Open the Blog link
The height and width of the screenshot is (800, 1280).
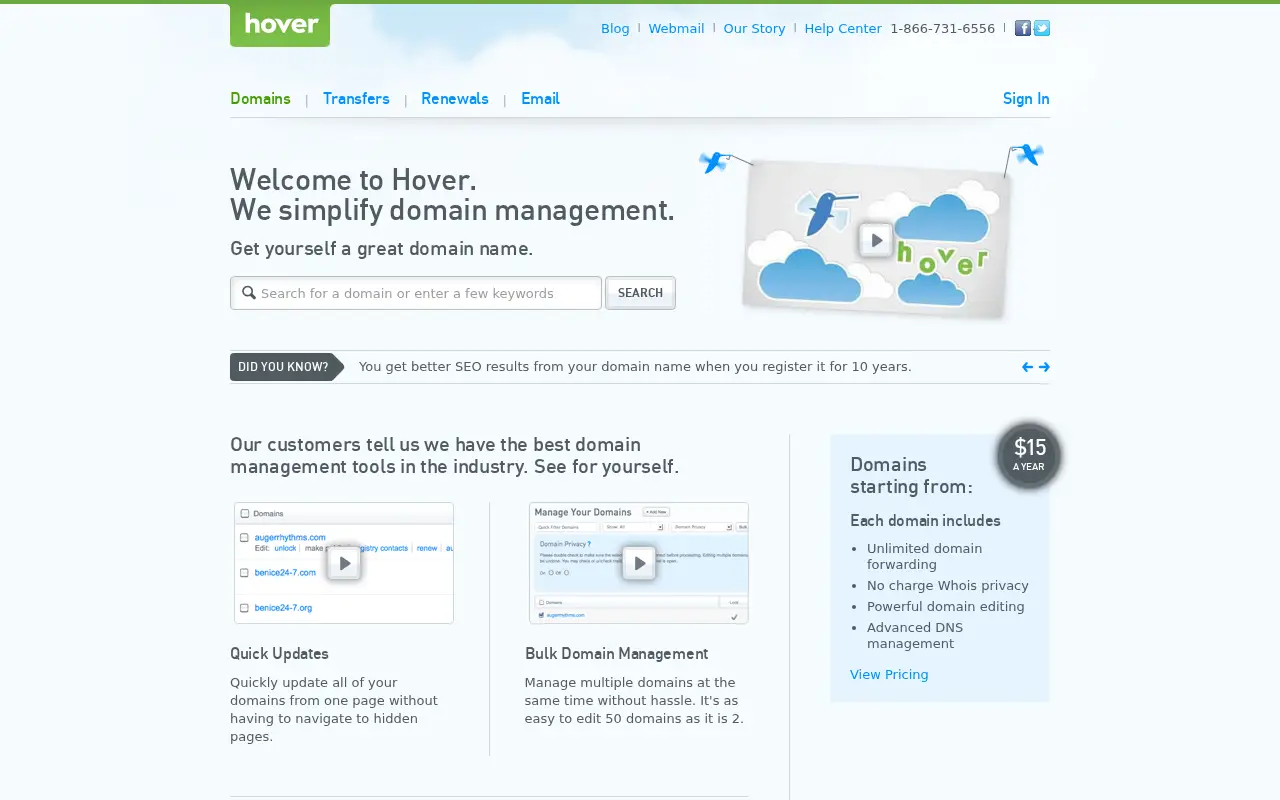(x=615, y=28)
